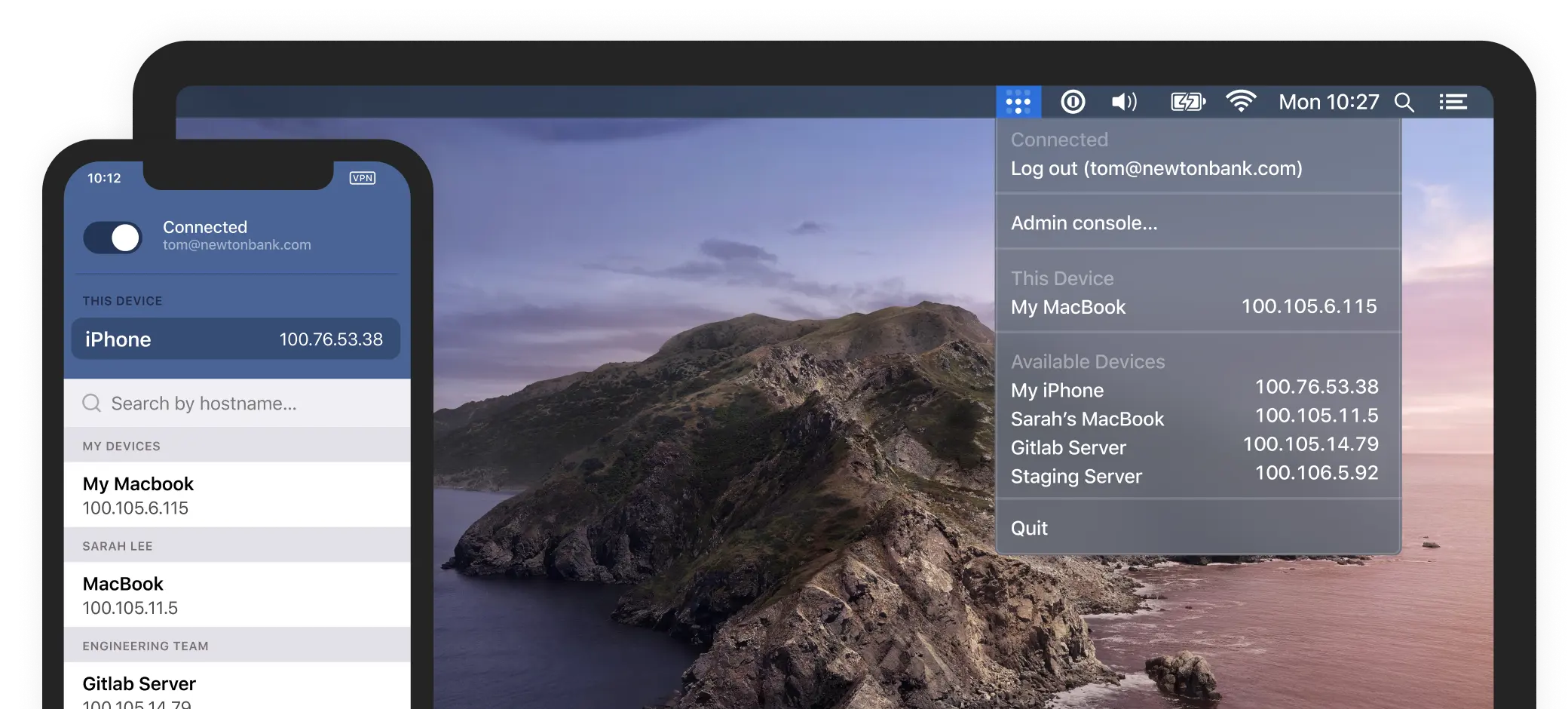Image resolution: width=1568 pixels, height=709 pixels.
Task: Choose Quit in the Tailscale menu
Action: point(1029,528)
